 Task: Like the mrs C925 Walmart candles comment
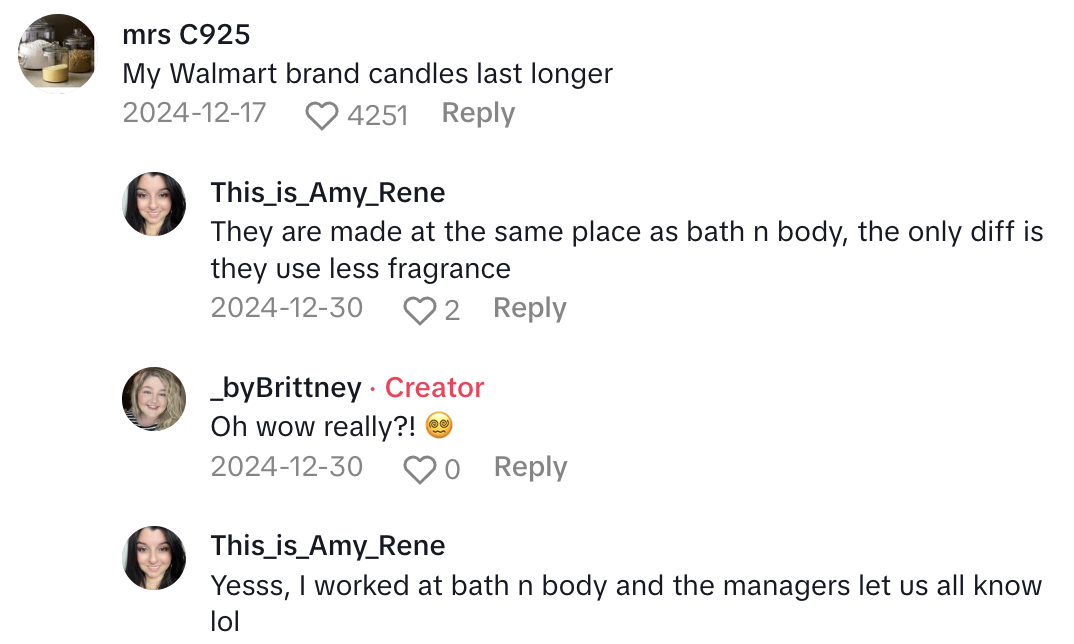point(322,116)
